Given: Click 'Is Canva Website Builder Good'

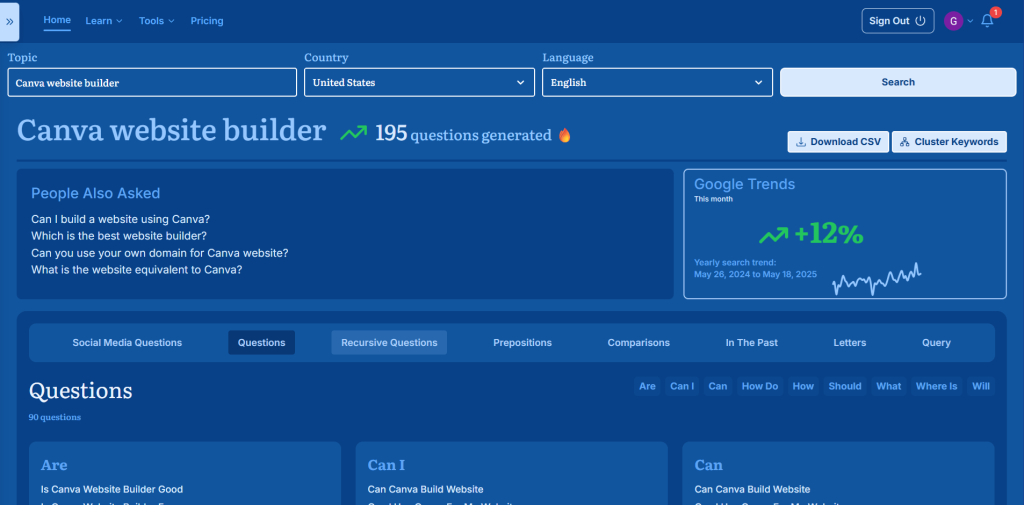Looking at the screenshot, I should coord(112,489).
